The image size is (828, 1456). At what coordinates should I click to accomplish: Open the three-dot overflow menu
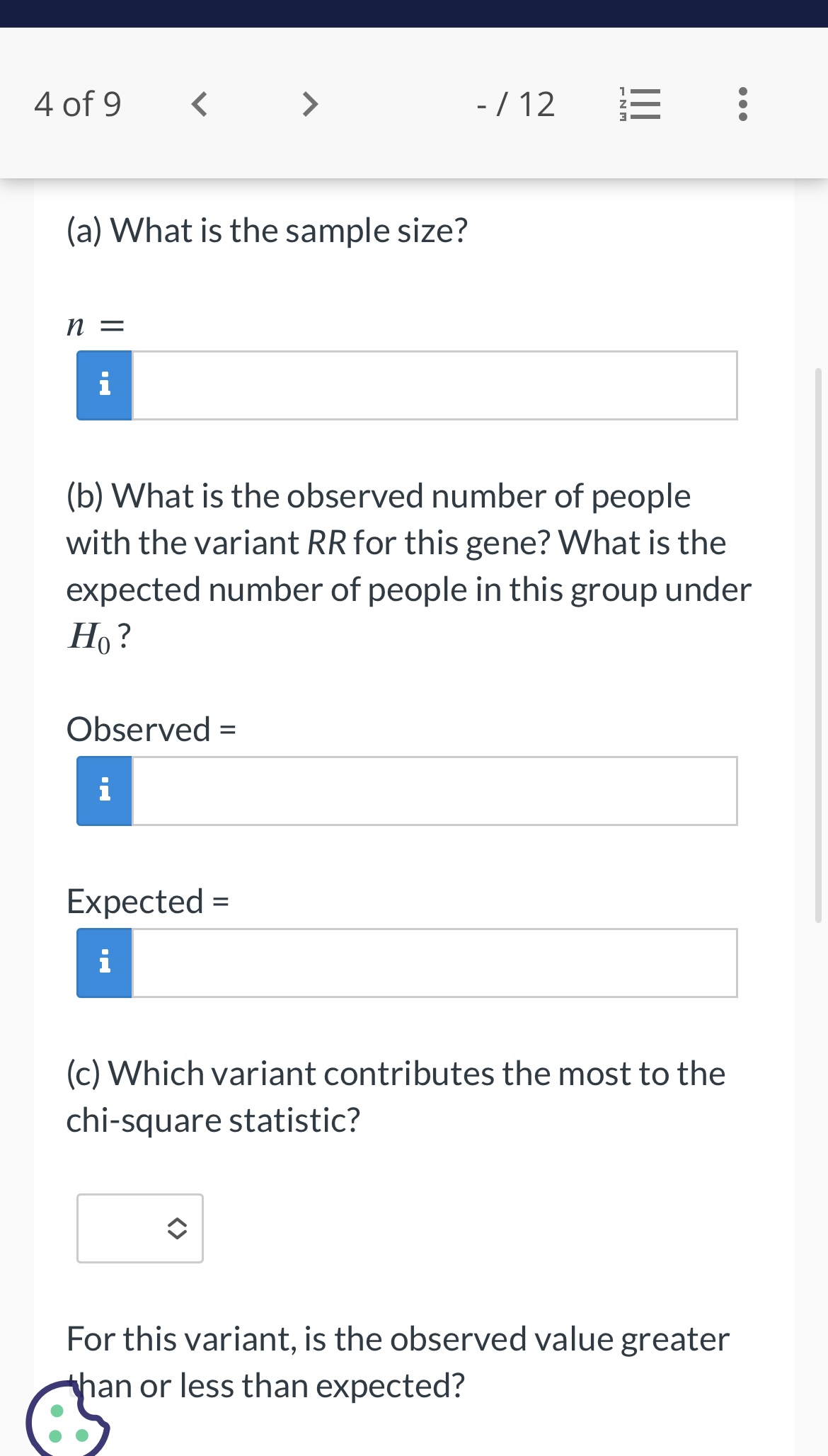click(x=742, y=105)
